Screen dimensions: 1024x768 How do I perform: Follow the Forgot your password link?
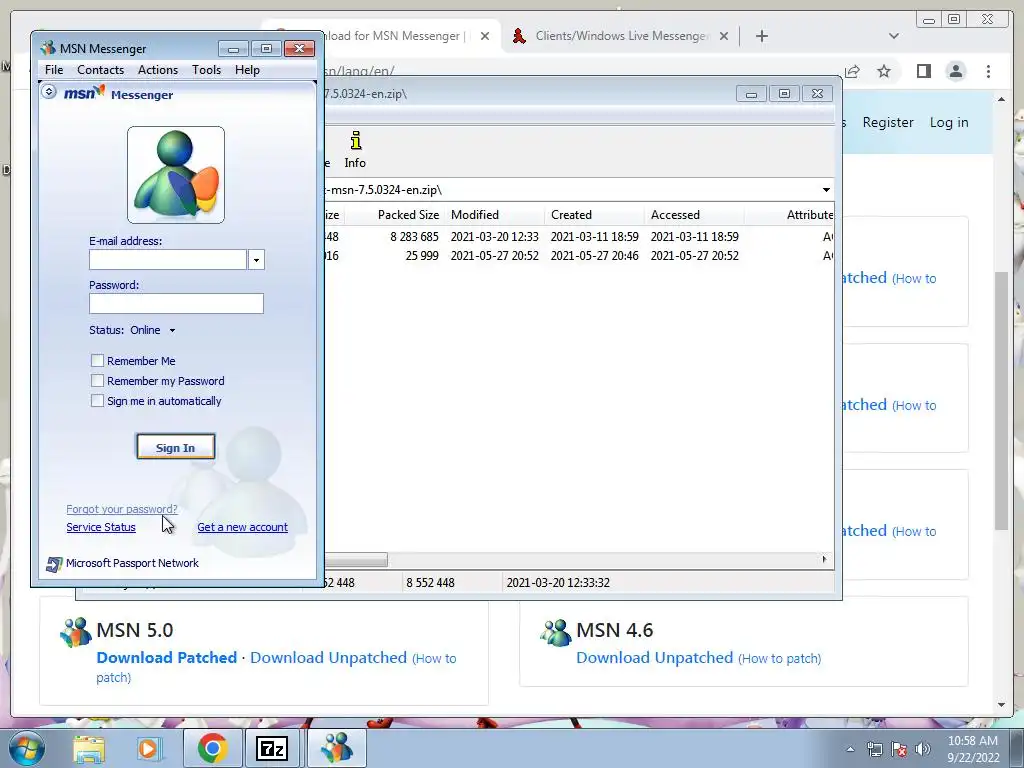click(x=121, y=509)
